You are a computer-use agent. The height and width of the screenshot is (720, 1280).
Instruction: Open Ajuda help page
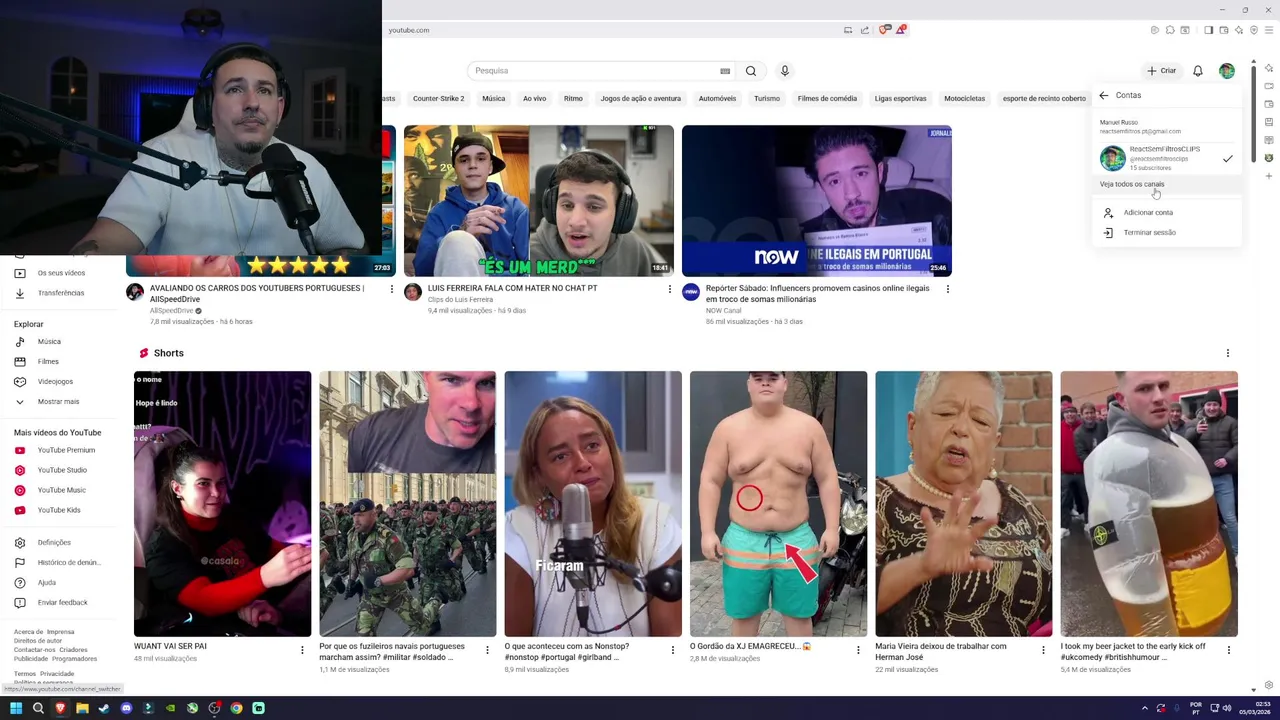pos(47,583)
